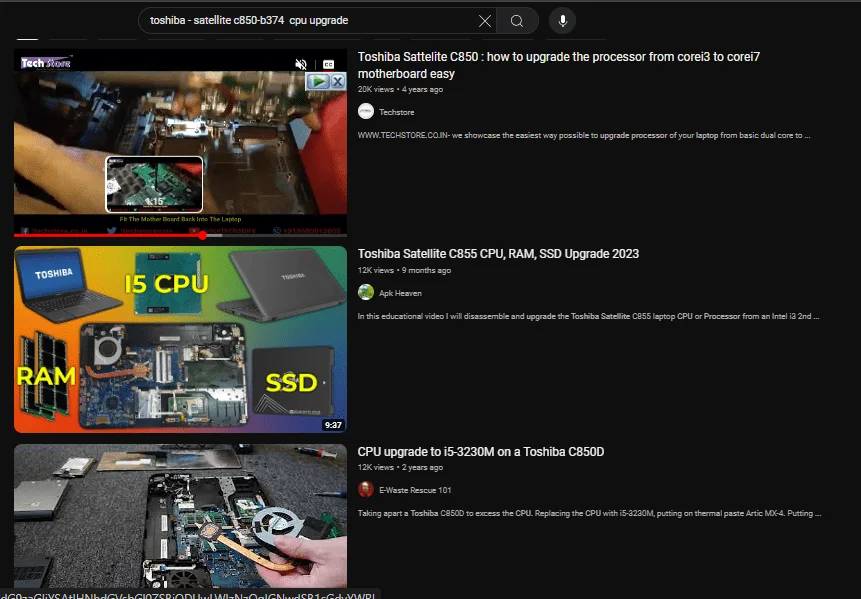Click the C850D teardown video thumbnail
This screenshot has width=861, height=599.
coord(180,516)
